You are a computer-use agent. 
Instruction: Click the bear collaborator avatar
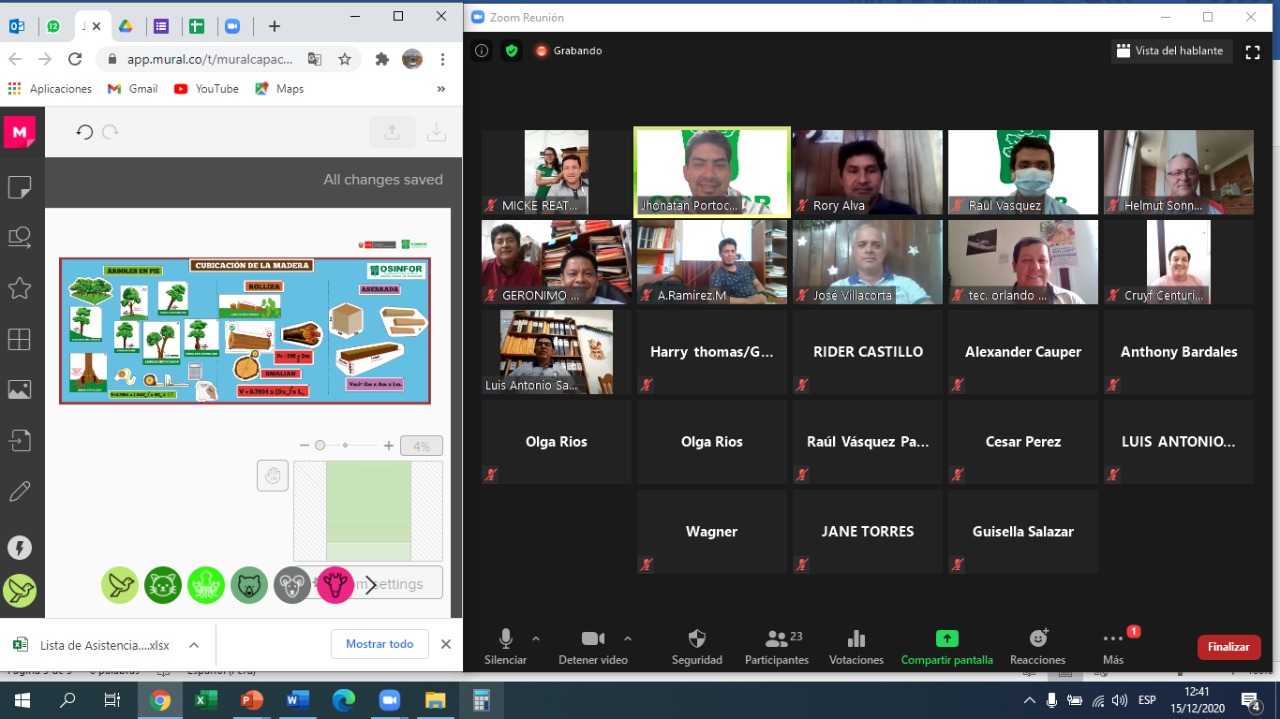pyautogui.click(x=249, y=585)
